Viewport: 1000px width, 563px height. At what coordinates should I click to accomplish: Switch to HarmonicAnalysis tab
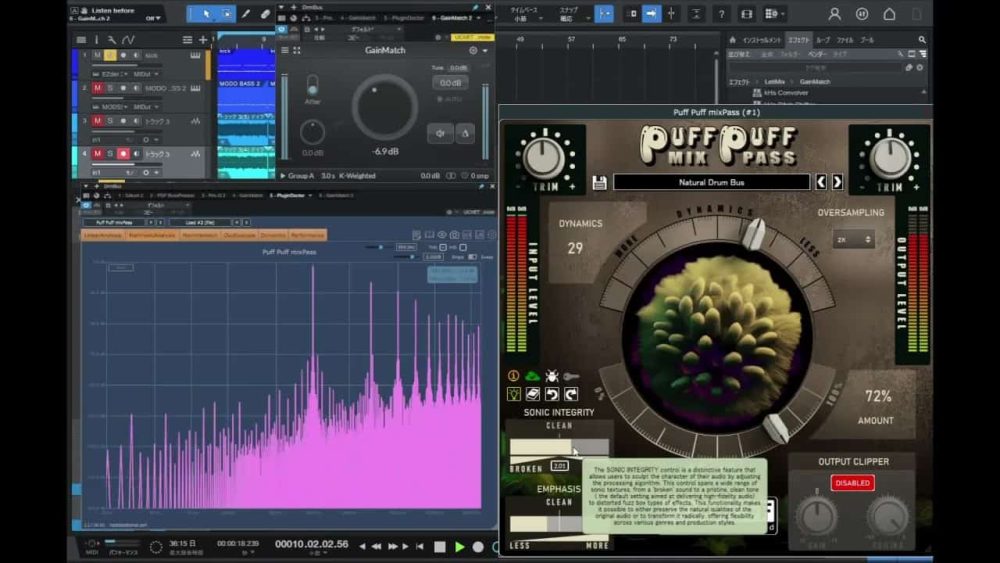click(152, 235)
